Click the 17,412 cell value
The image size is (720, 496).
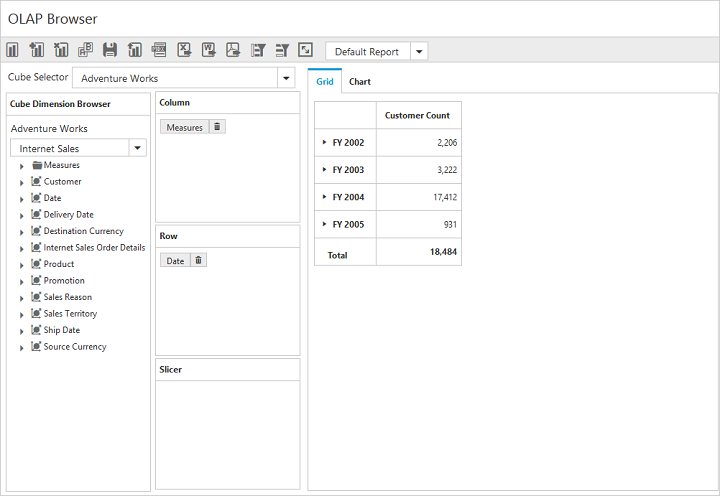click(445, 197)
